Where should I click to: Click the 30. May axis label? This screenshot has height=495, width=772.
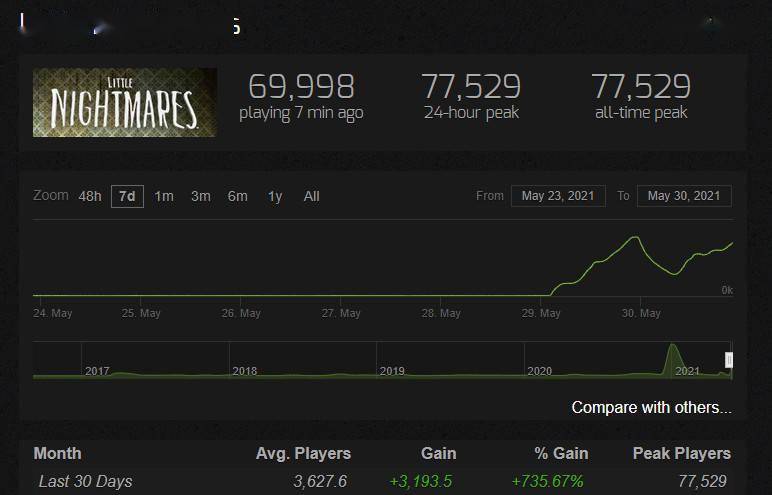click(x=641, y=313)
